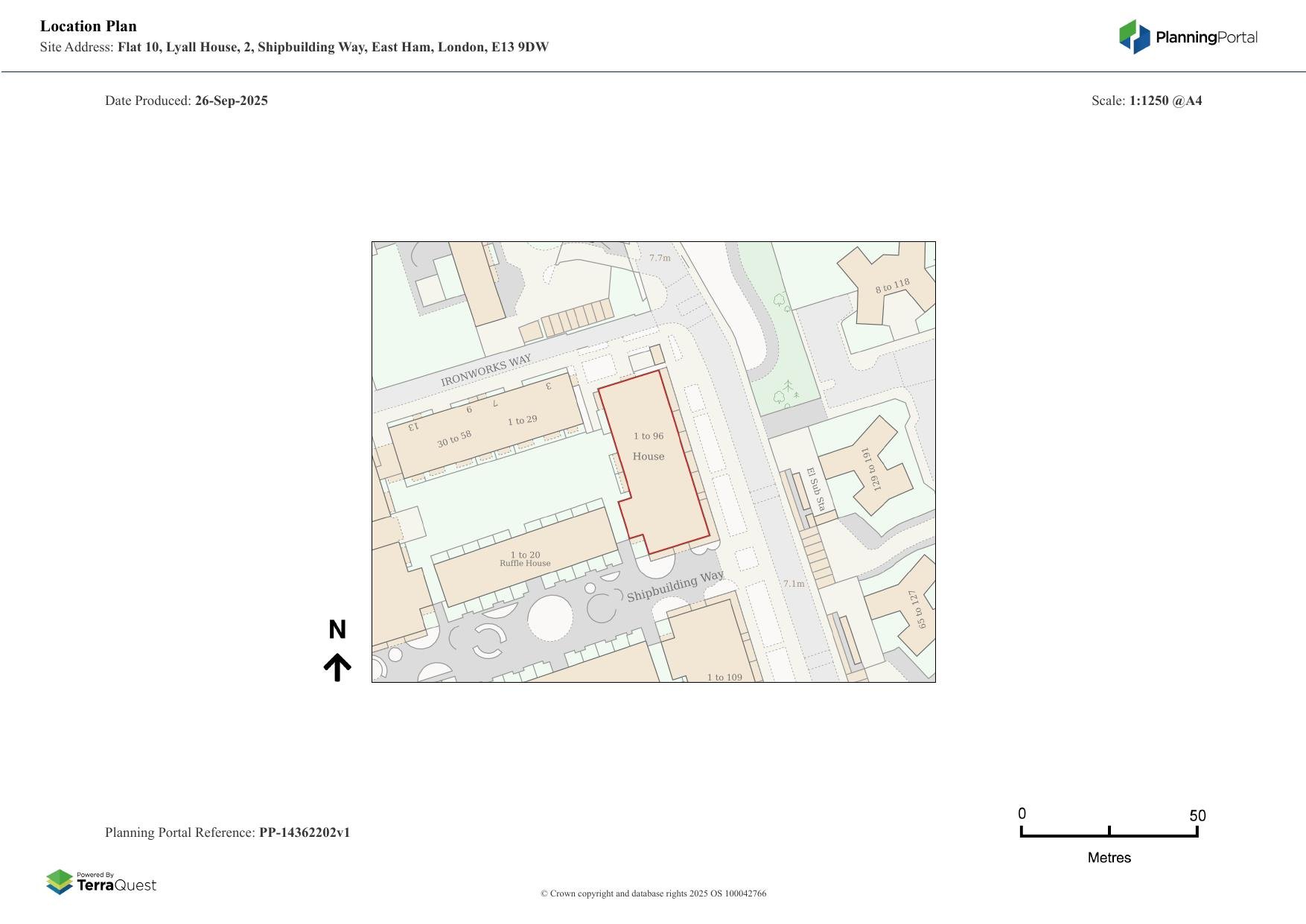Image resolution: width=1306 pixels, height=924 pixels.
Task: Click the IRONWORKS WAY street label
Action: click(x=485, y=370)
